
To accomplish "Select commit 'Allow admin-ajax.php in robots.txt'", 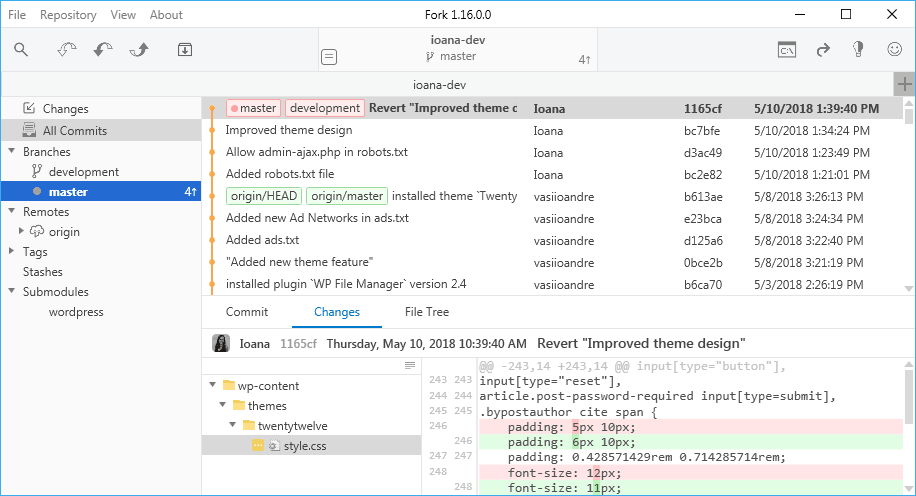I will tap(553, 152).
